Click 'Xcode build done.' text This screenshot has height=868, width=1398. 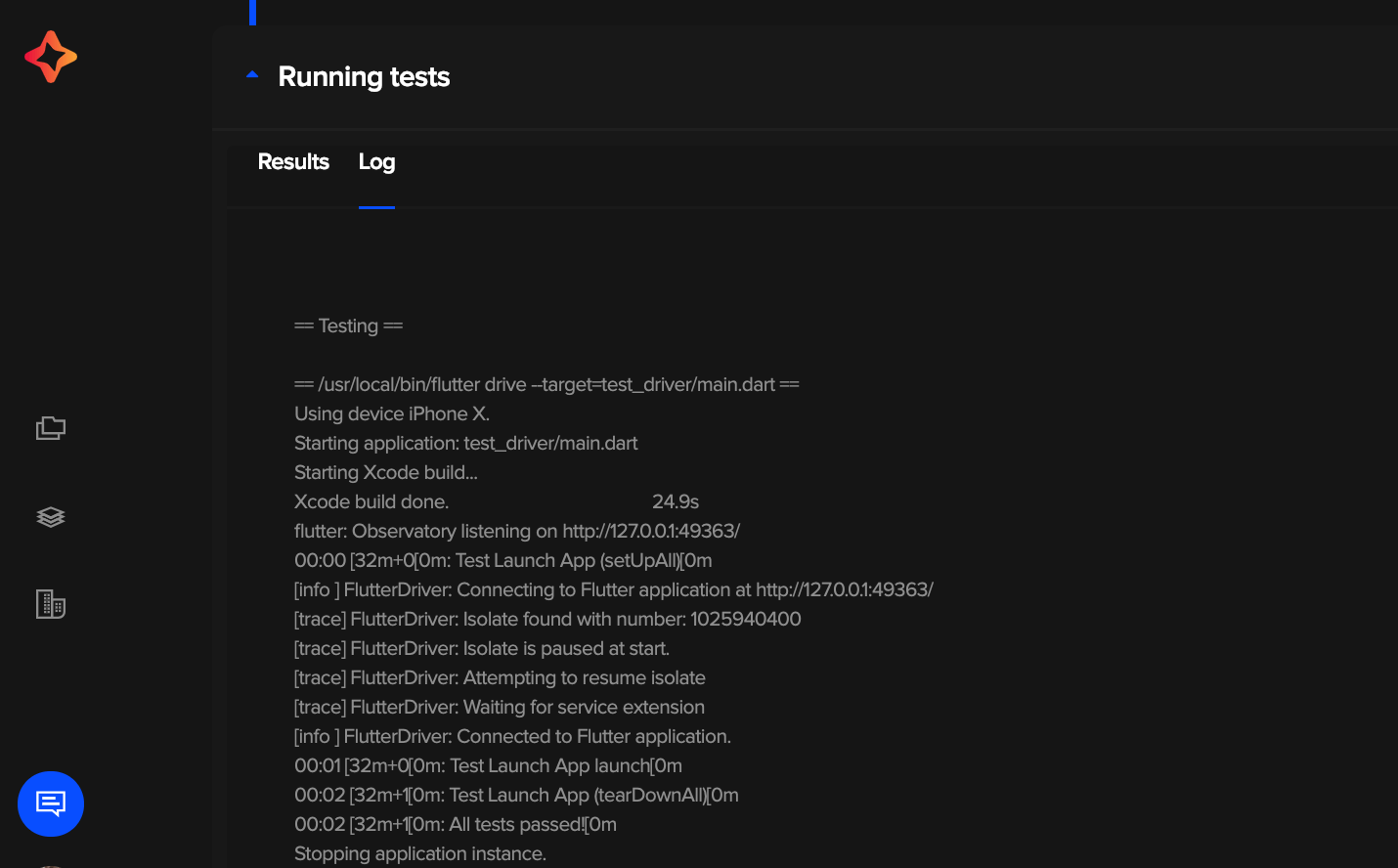tap(371, 501)
